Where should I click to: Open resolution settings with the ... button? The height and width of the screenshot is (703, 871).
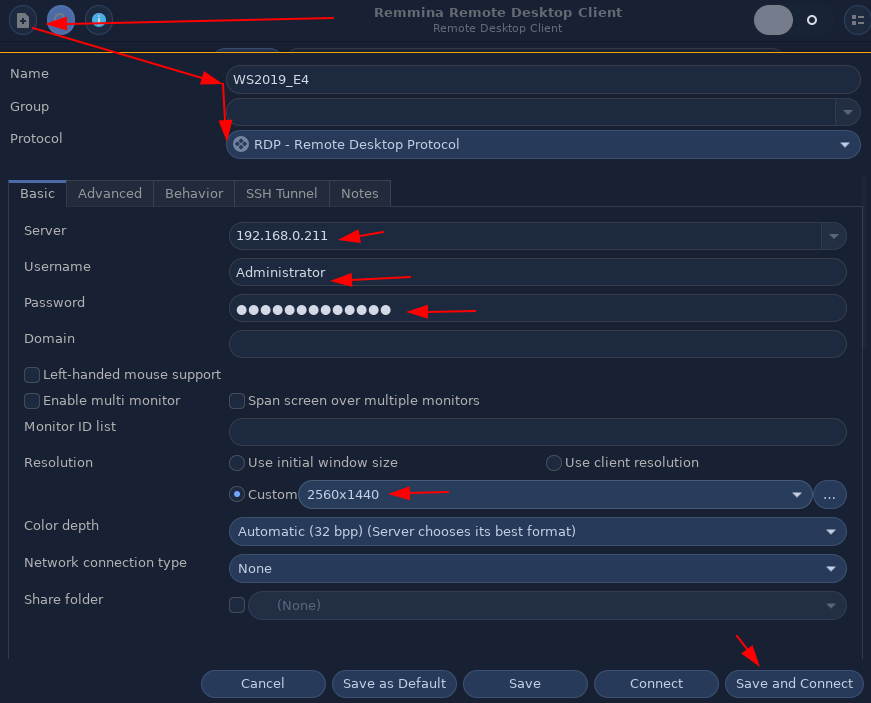(829, 494)
